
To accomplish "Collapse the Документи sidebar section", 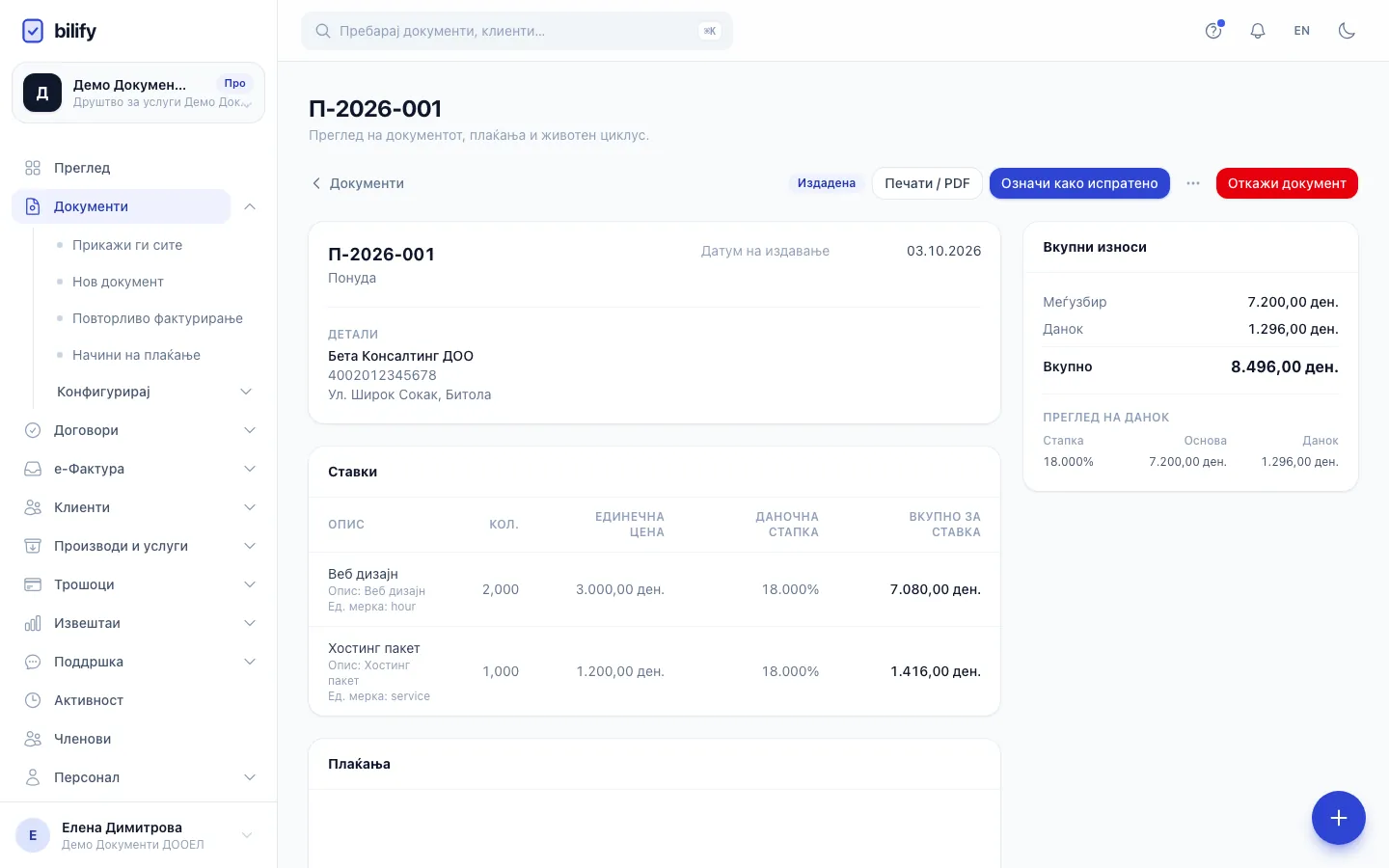I will 250,206.
